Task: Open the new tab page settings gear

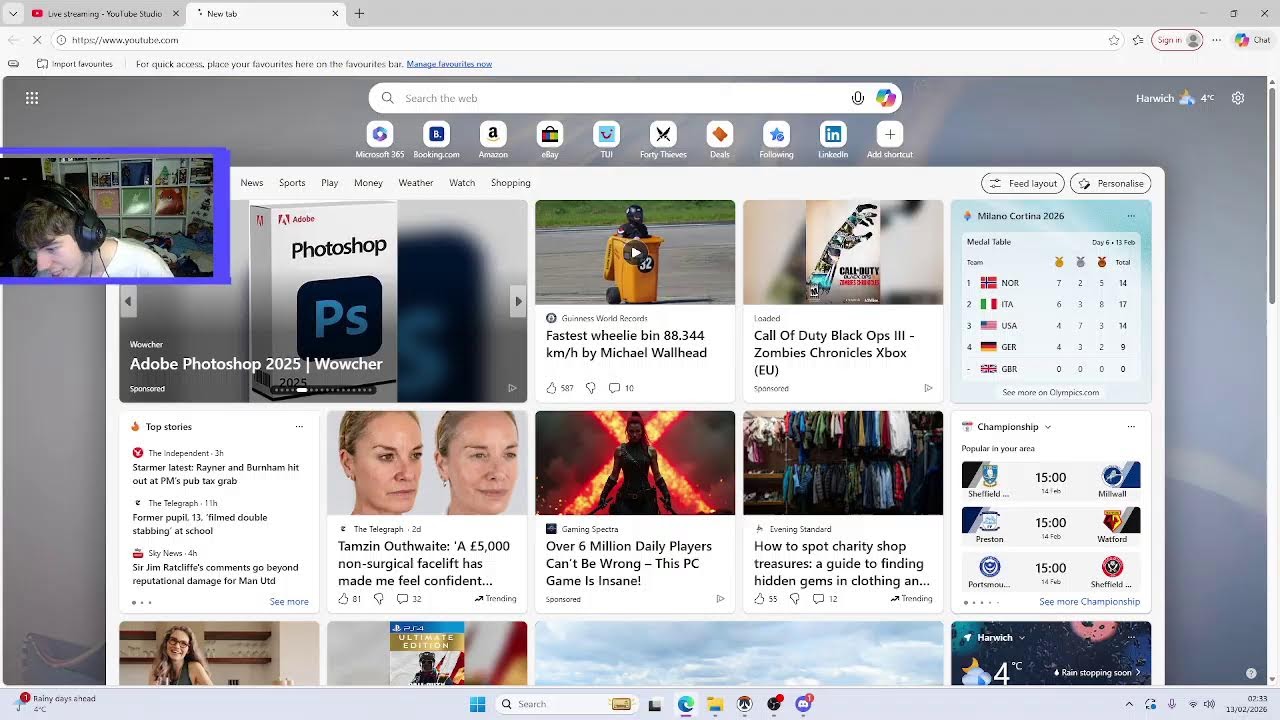Action: click(1238, 98)
